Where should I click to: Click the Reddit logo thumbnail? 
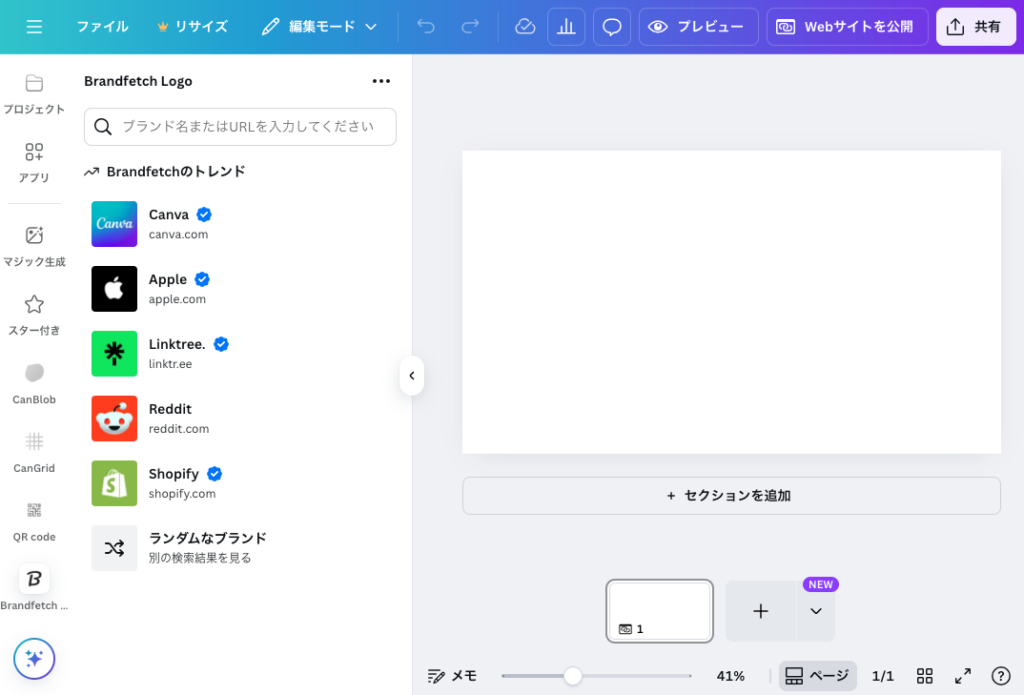click(x=114, y=419)
